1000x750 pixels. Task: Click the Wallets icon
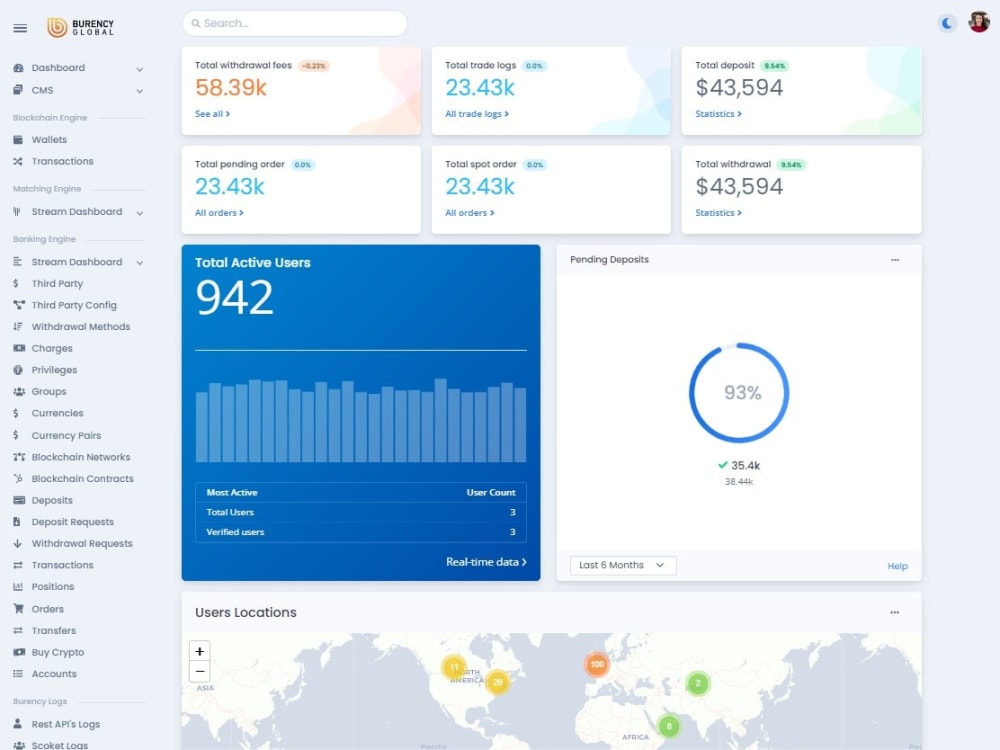18,140
